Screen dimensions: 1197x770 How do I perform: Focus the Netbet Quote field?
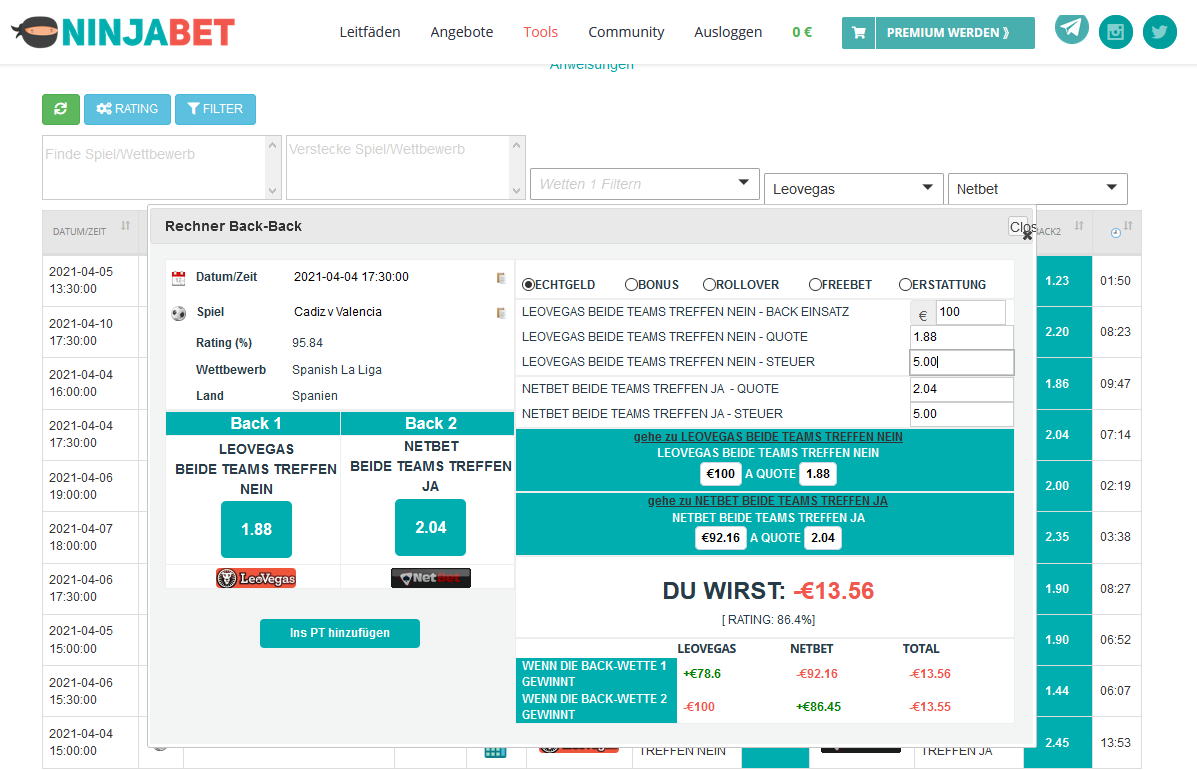pyautogui.click(x=962, y=388)
